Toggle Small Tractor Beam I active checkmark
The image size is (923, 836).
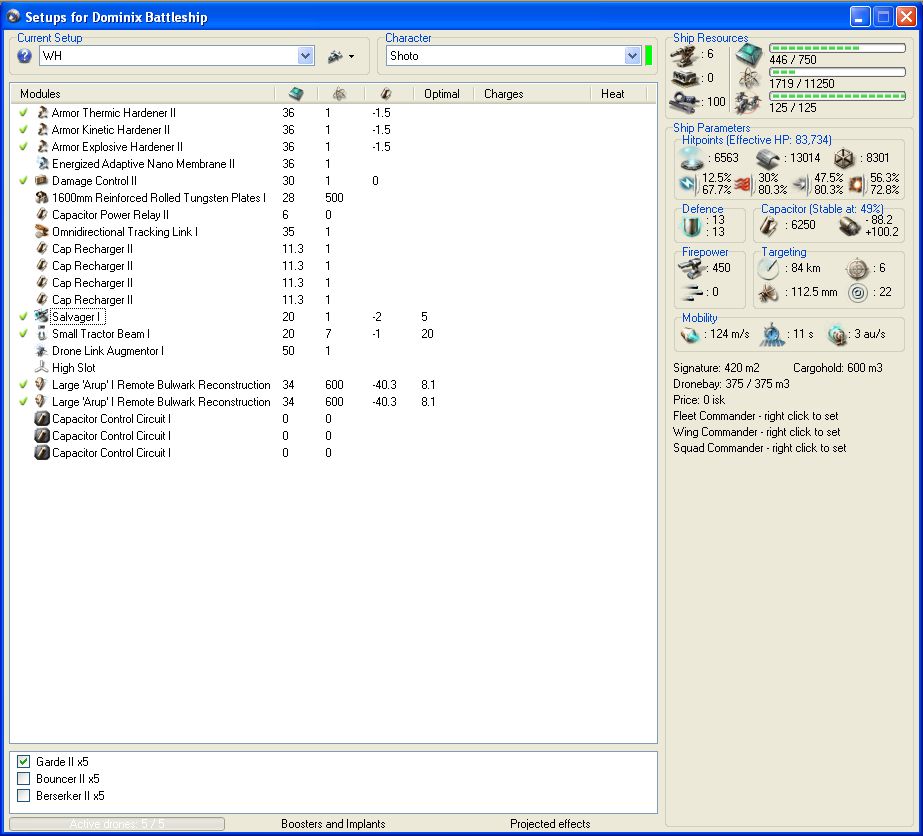(x=24, y=334)
